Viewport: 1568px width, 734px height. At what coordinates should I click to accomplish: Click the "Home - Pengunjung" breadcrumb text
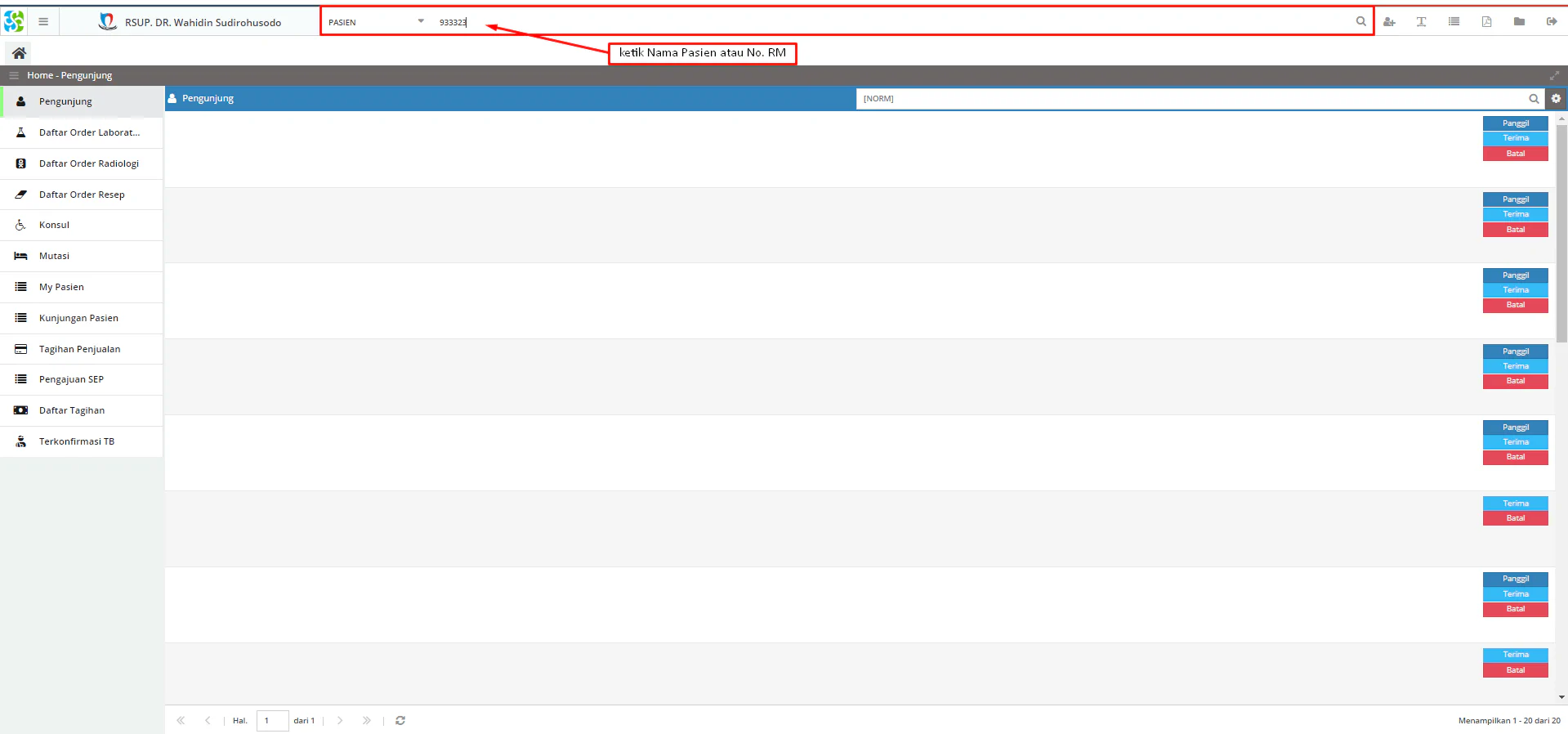[69, 75]
